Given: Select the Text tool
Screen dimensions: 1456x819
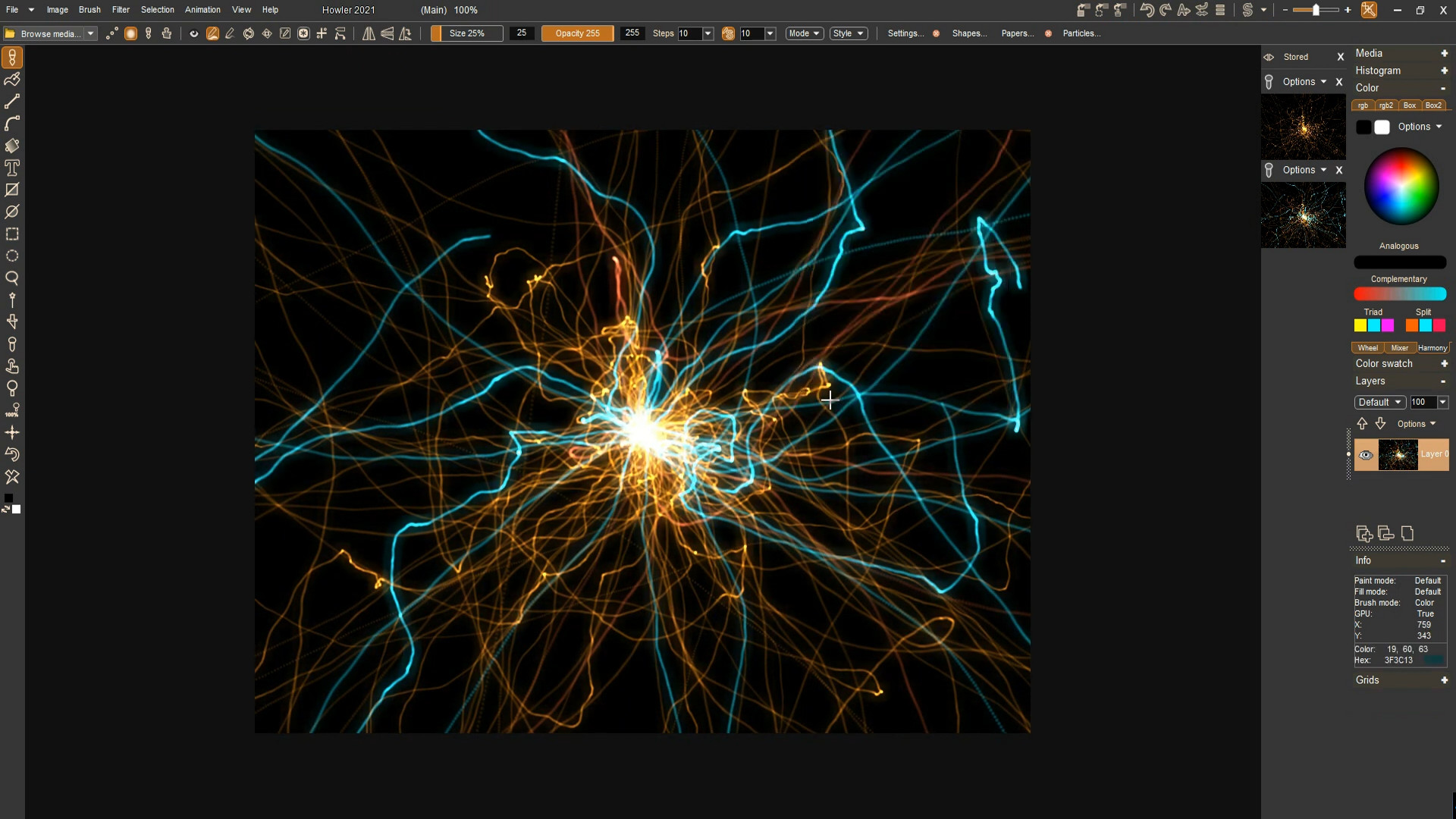Looking at the screenshot, I should click(12, 168).
